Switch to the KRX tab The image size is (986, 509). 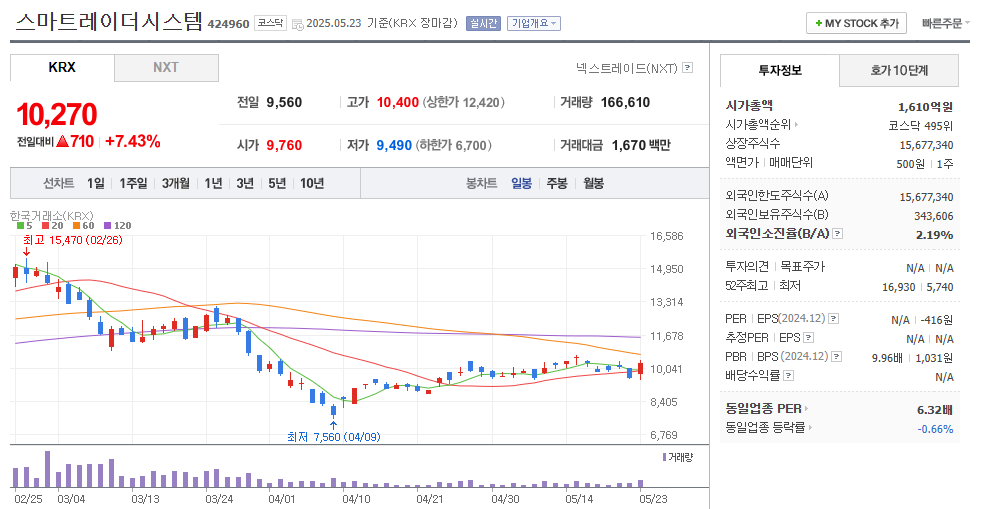[x=62, y=67]
